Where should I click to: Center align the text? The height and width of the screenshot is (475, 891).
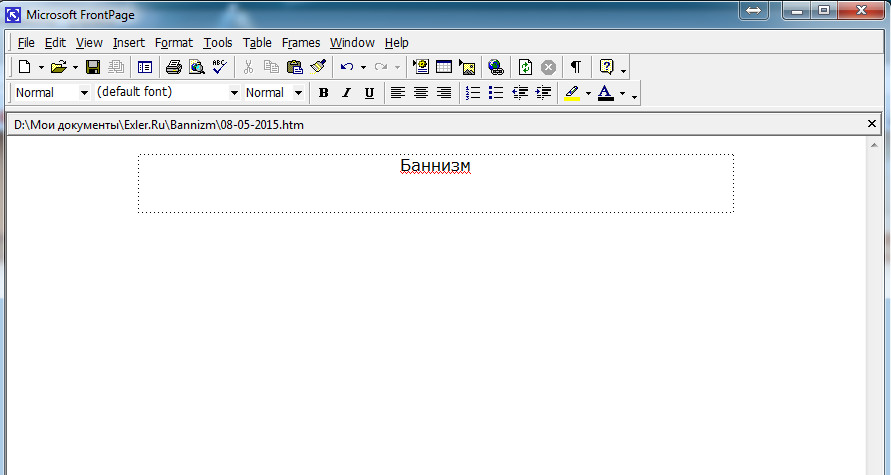click(x=421, y=93)
